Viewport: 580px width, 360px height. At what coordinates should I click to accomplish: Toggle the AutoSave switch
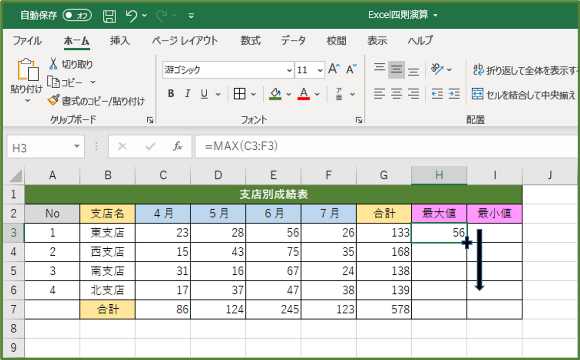click(x=77, y=16)
